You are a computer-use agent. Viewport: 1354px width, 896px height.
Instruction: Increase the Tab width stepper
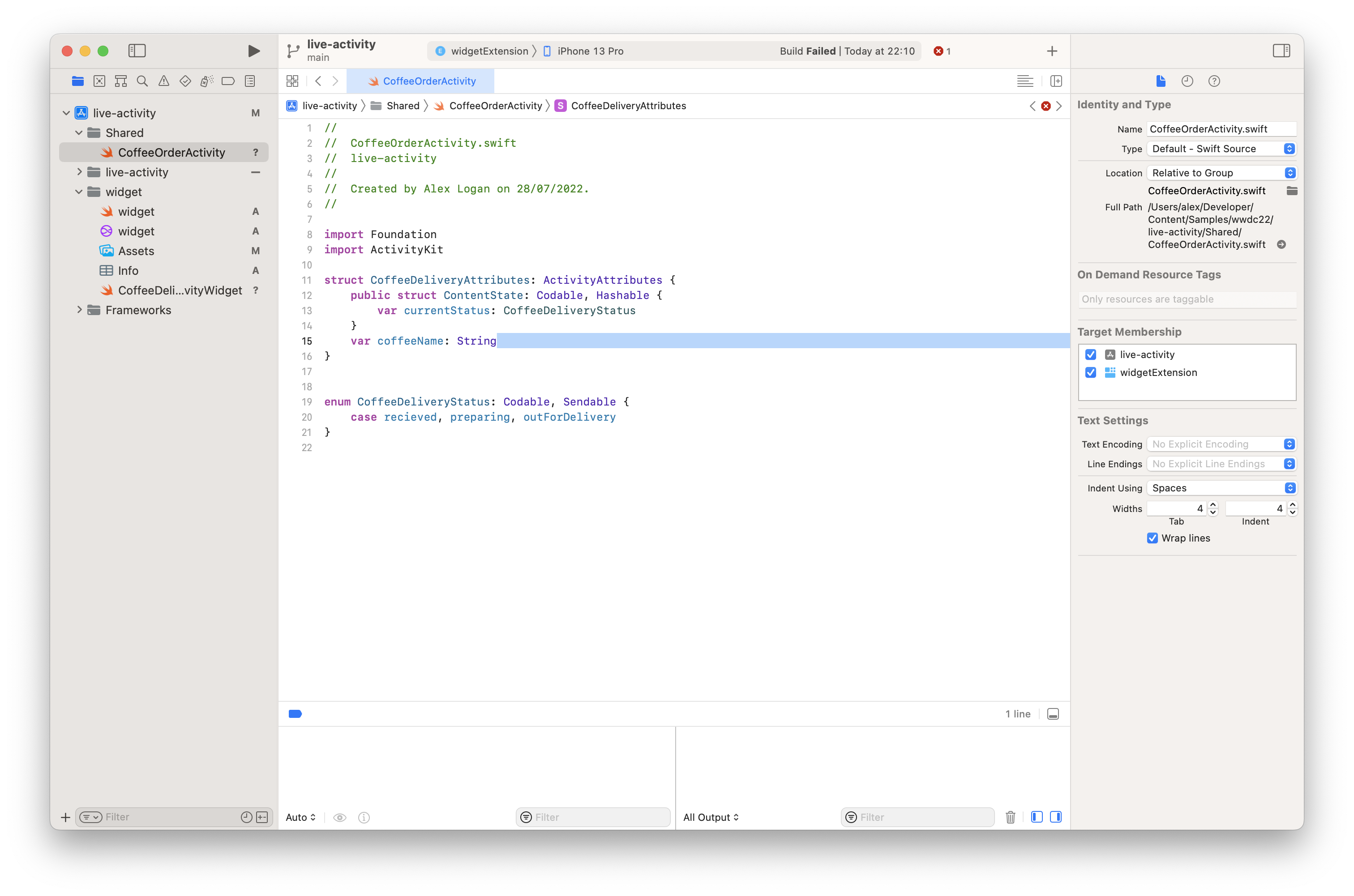tap(1213, 505)
